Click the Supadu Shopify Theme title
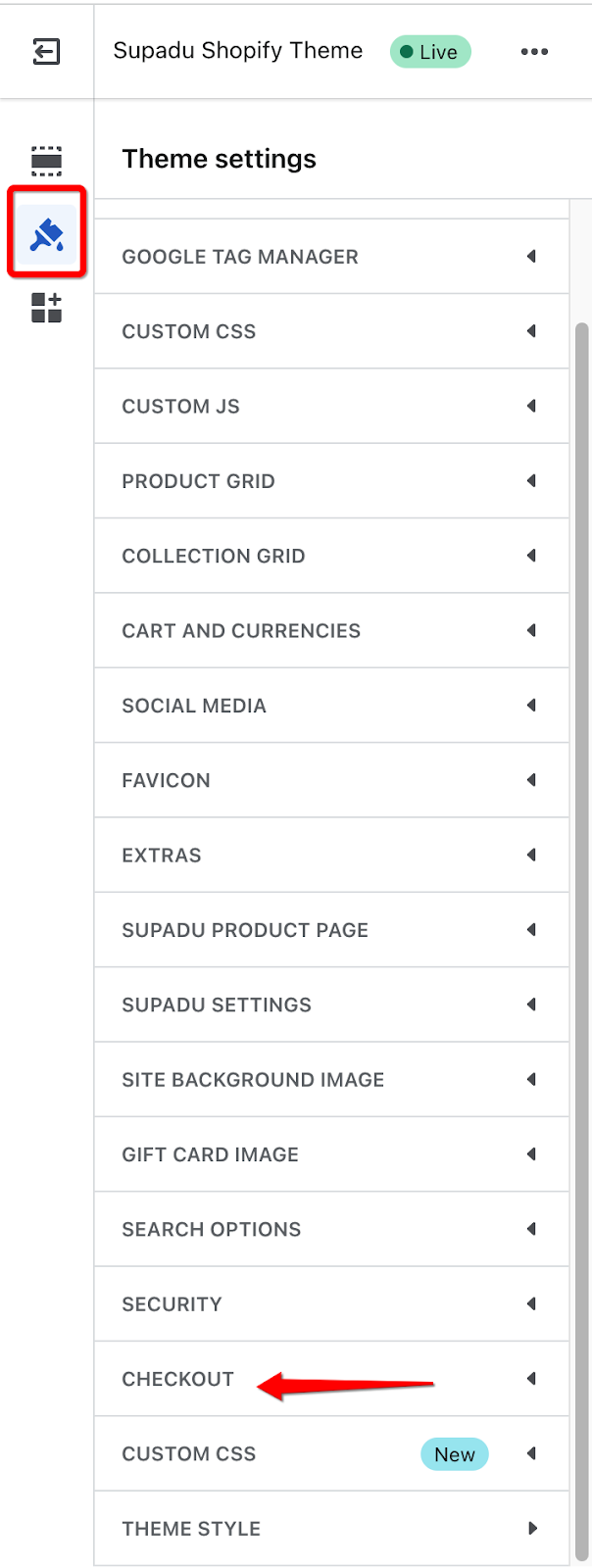Screen dimensions: 592x1568 pyautogui.click(x=238, y=51)
